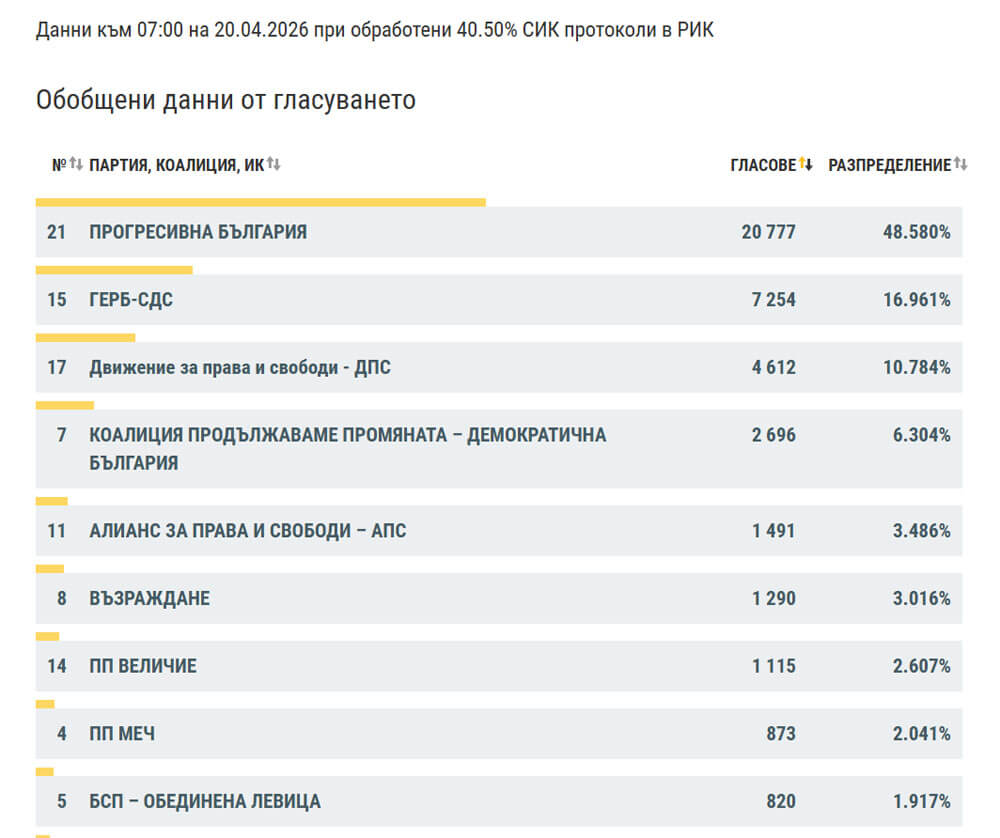Click ПРОГРЕСИВНА БЪЛГАРИЯ yellow progress bar
This screenshot has height=838, width=1000.
[x=260, y=202]
